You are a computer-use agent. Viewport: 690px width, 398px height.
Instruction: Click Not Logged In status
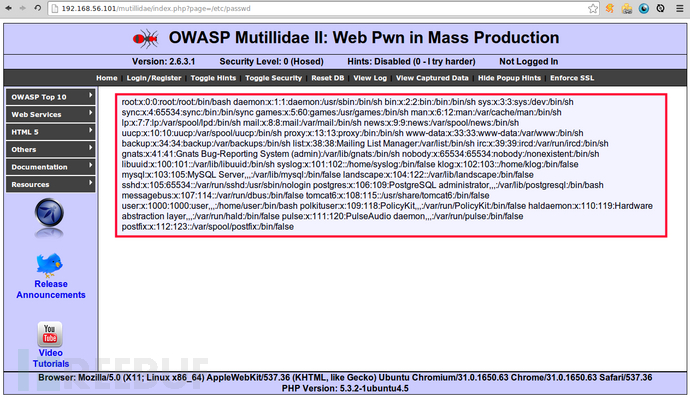tap(529, 62)
